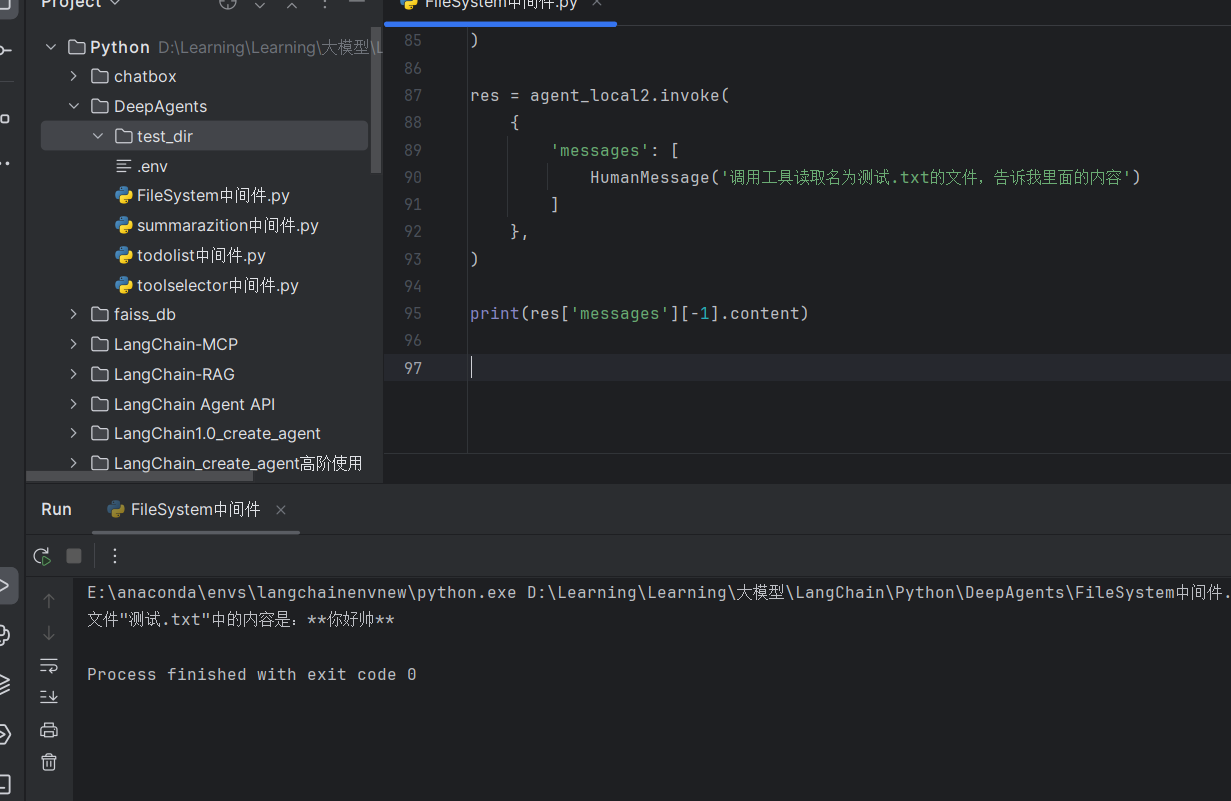Open the Project view dropdown
This screenshot has width=1231, height=801.
pyautogui.click(x=80, y=4)
